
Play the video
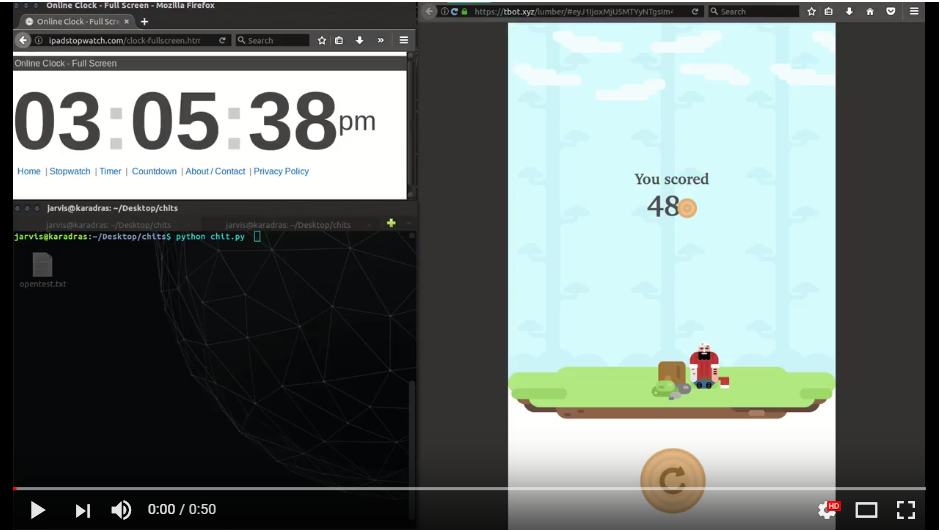[37, 510]
